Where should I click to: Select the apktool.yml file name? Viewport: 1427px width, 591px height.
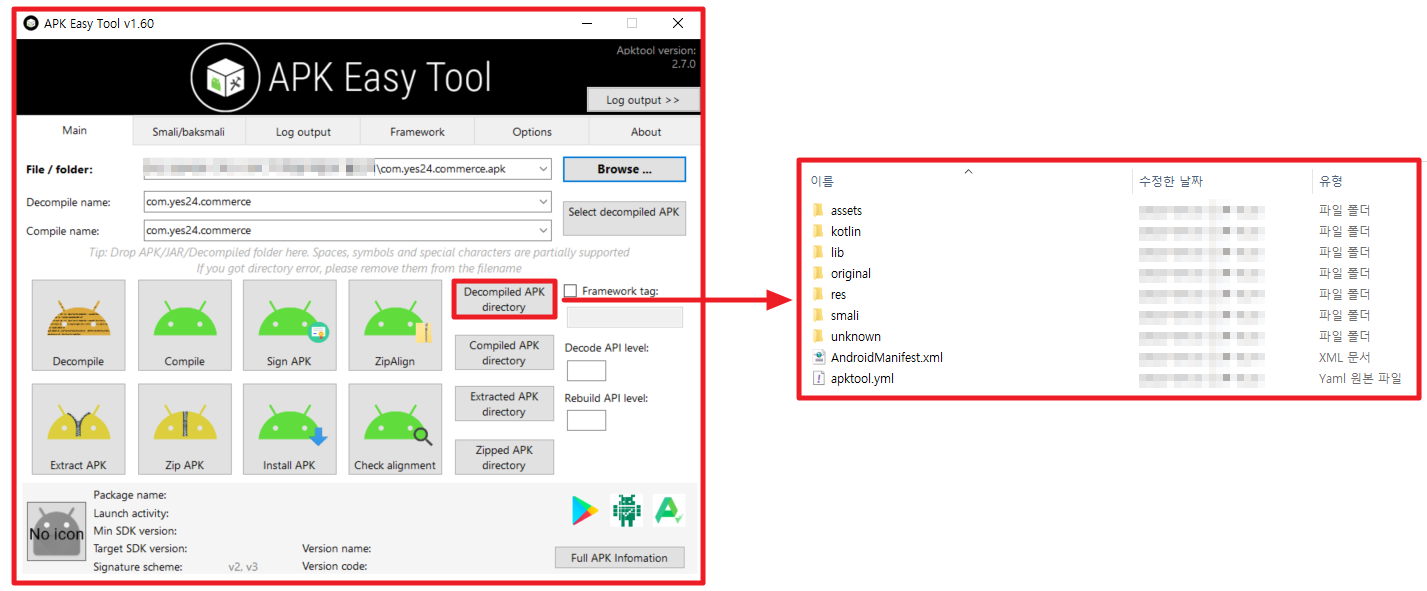click(x=862, y=378)
